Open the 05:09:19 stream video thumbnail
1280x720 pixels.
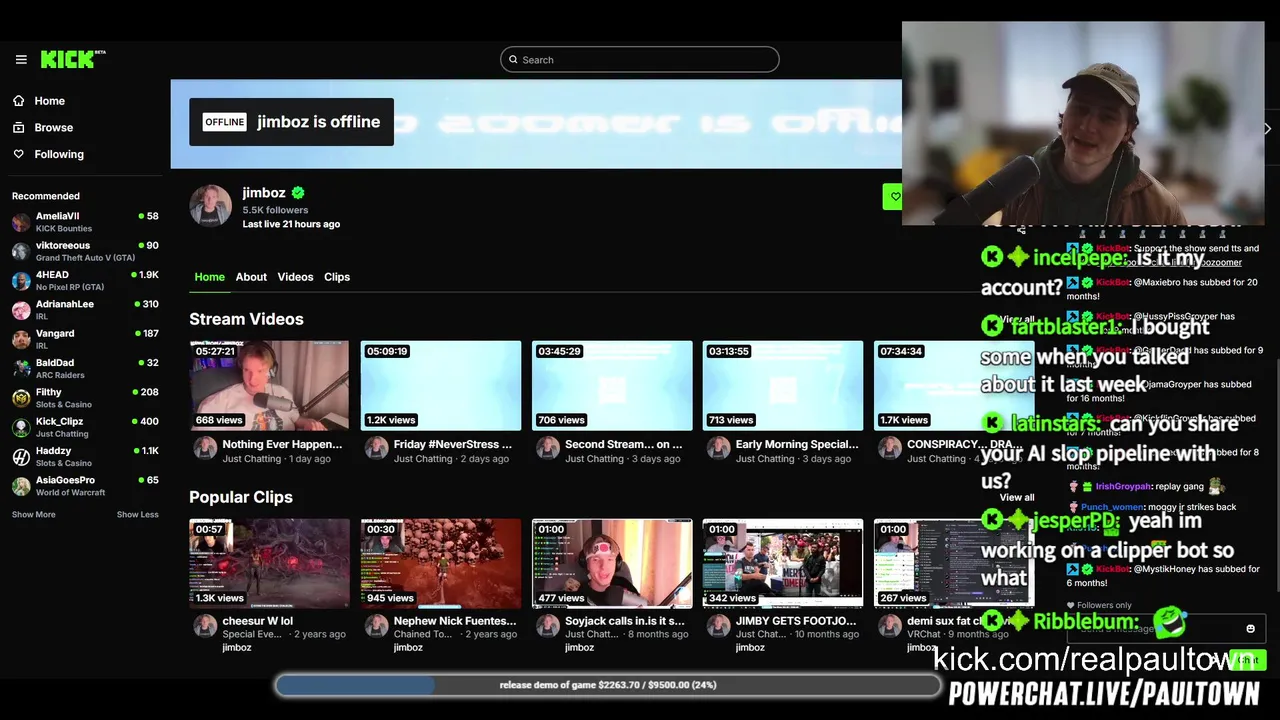(441, 386)
